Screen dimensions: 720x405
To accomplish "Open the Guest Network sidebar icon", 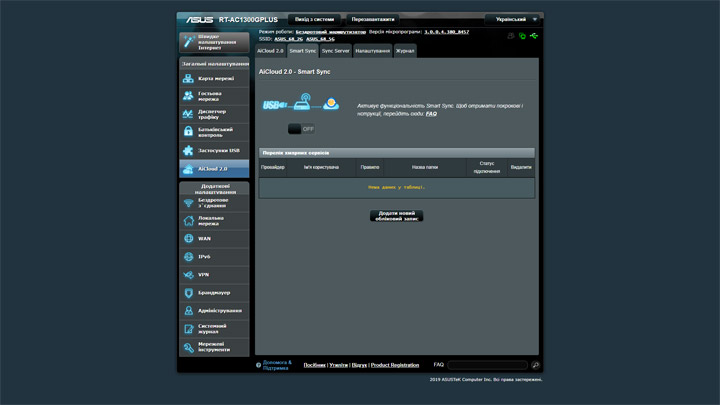I will coord(188,96).
